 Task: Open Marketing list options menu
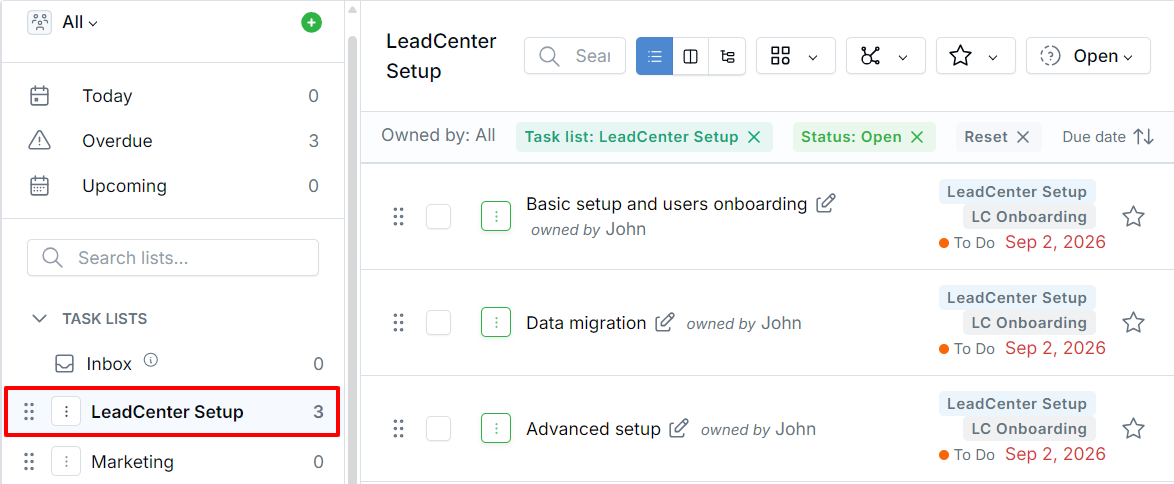click(x=67, y=462)
